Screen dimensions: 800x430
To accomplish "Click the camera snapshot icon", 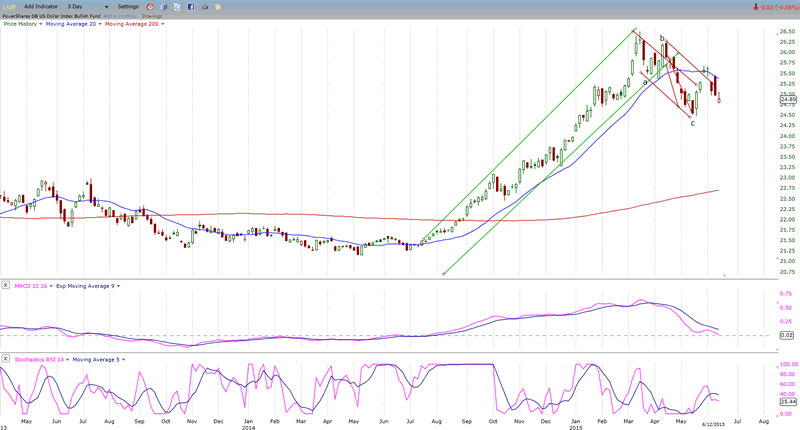I will coord(205,6).
